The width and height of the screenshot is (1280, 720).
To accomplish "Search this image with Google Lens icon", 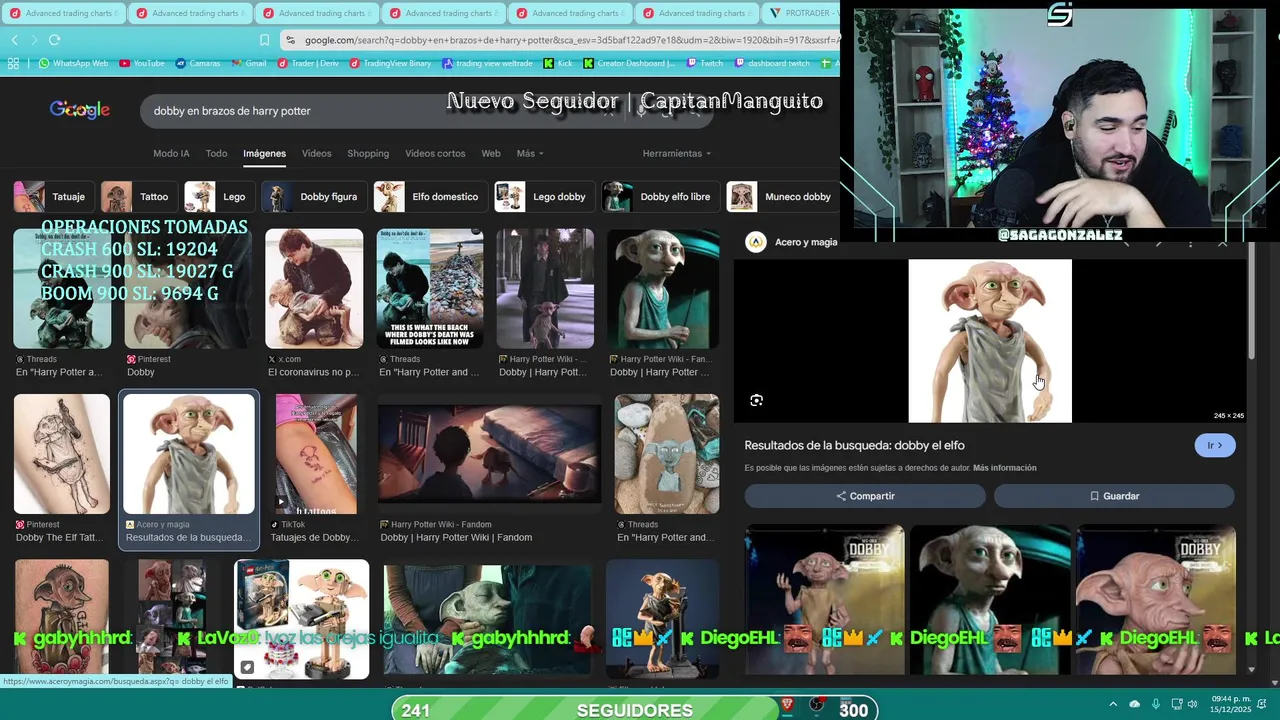I will tap(756, 400).
